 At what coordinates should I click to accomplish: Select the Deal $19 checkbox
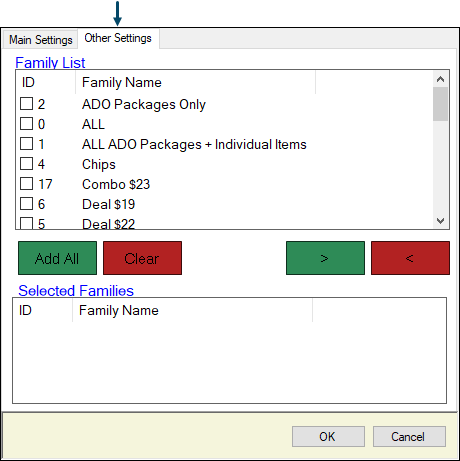pyautogui.click(x=27, y=204)
